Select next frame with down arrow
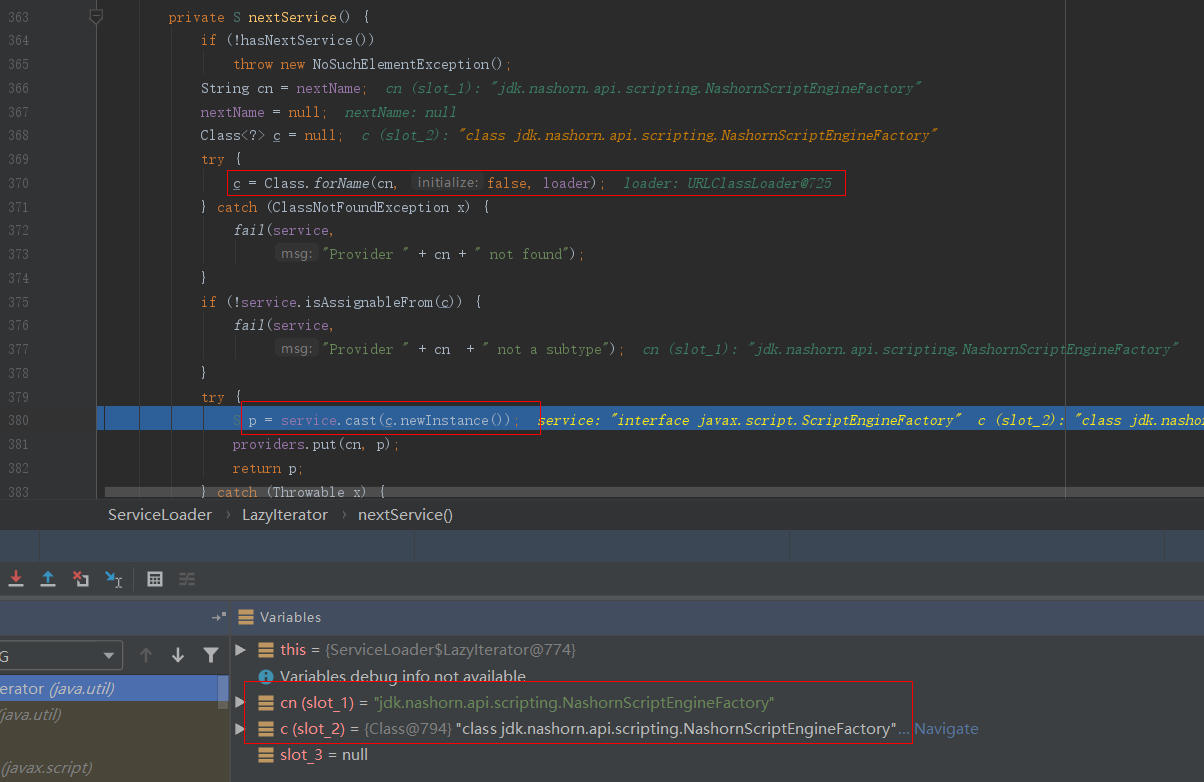Screen dimensions: 1204x782 coord(178,655)
